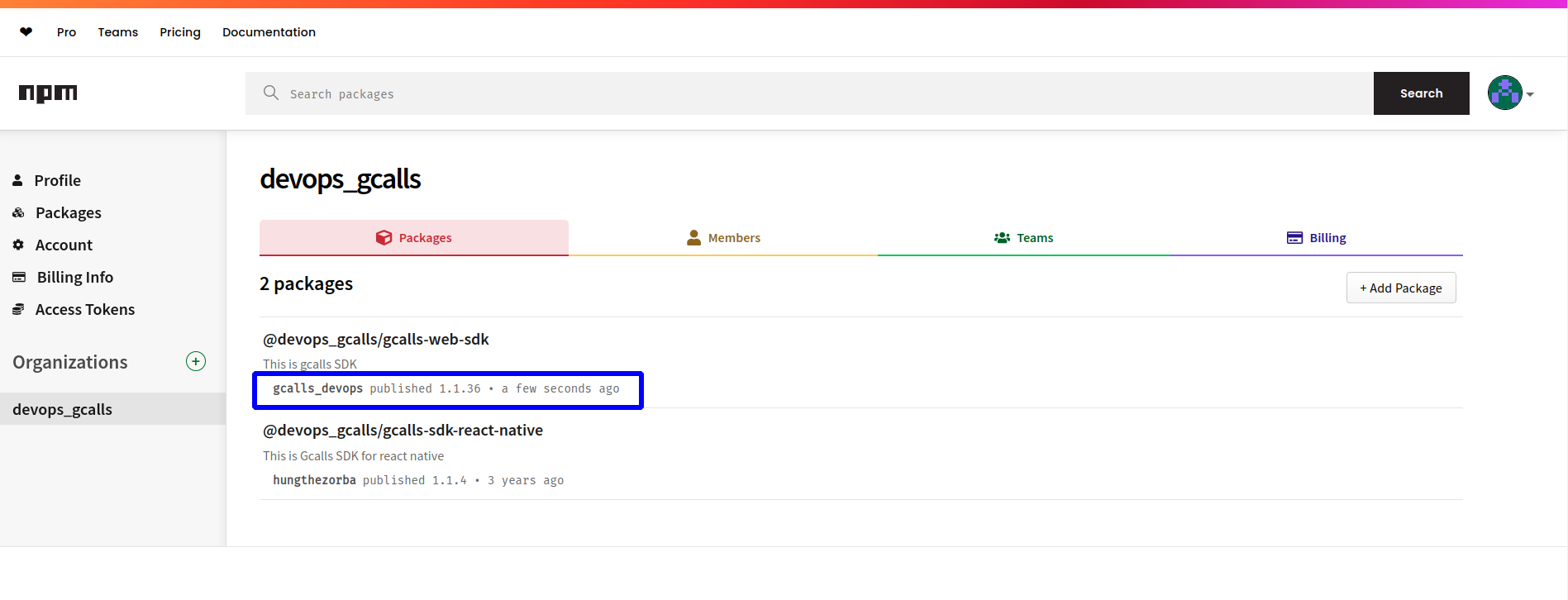This screenshot has height=600, width=1568.
Task: Open the Teams tab in organization
Action: (x=1023, y=238)
